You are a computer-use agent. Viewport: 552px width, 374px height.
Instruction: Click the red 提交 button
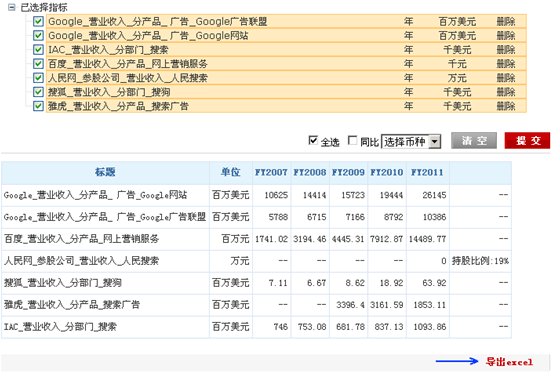(x=527, y=141)
